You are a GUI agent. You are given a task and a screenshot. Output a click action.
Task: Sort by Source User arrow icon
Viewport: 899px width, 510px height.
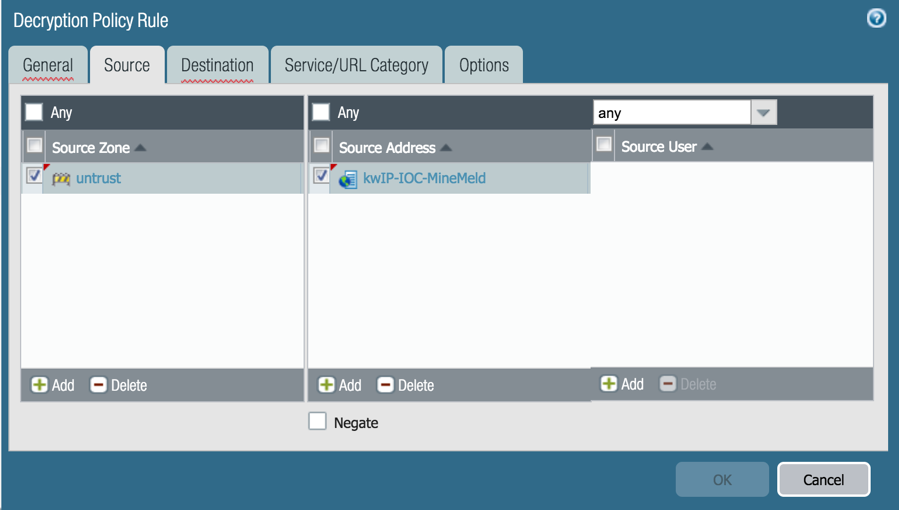tap(708, 147)
